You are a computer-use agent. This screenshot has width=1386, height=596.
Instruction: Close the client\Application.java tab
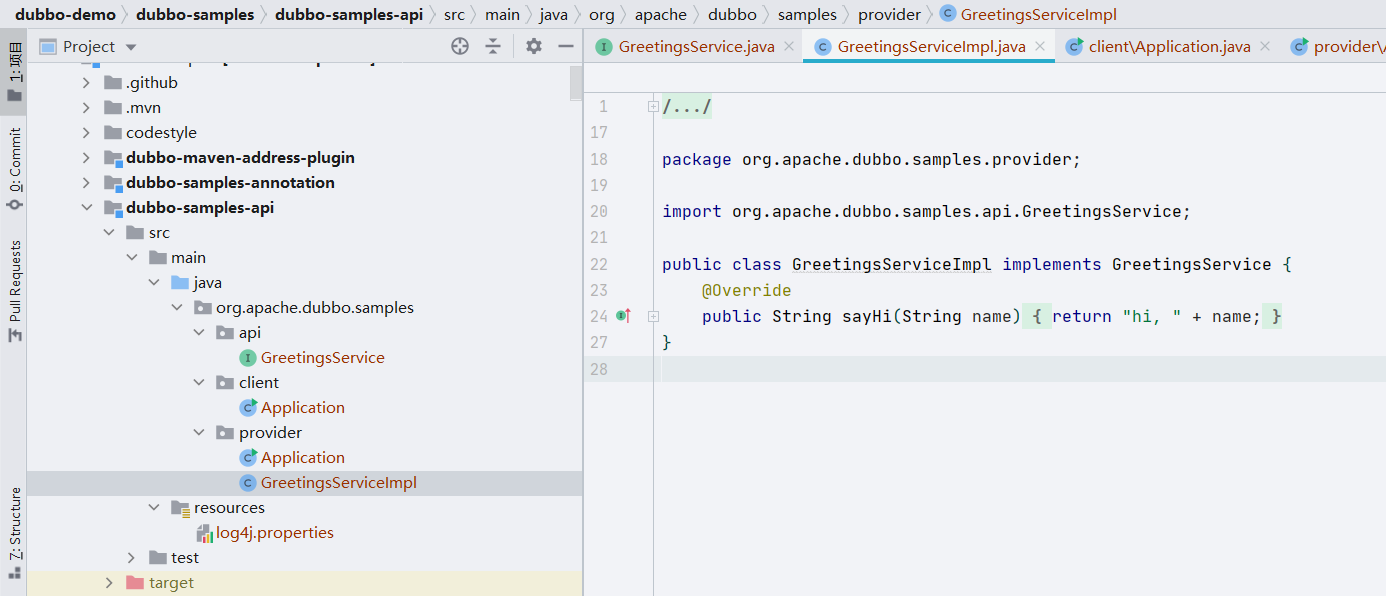(1265, 46)
